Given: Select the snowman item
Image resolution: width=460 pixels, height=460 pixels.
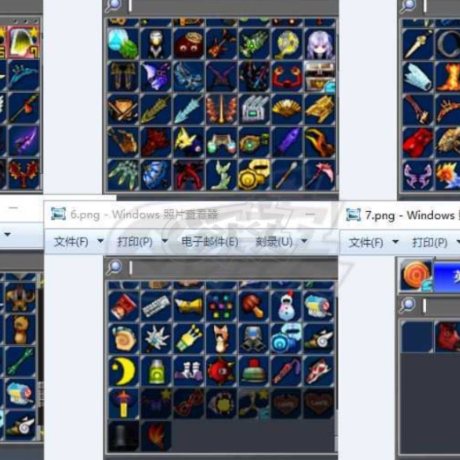Looking at the screenshot, I should tap(286, 306).
